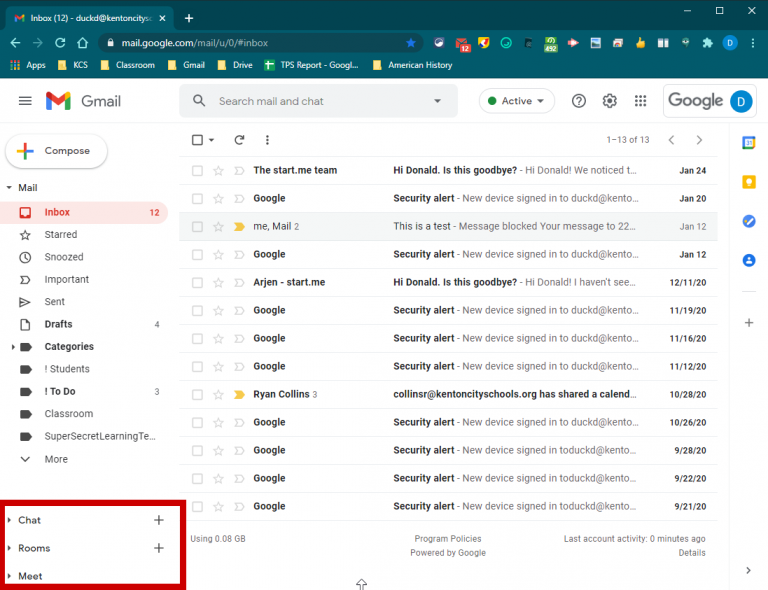The width and height of the screenshot is (768, 590).
Task: Check the Google email dated 9/21/20
Action: pos(197,506)
